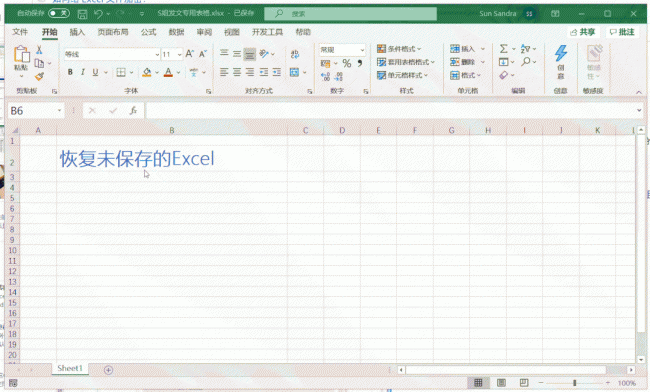Expand the Conditional Formatting (条件格式) menu

(x=399, y=49)
